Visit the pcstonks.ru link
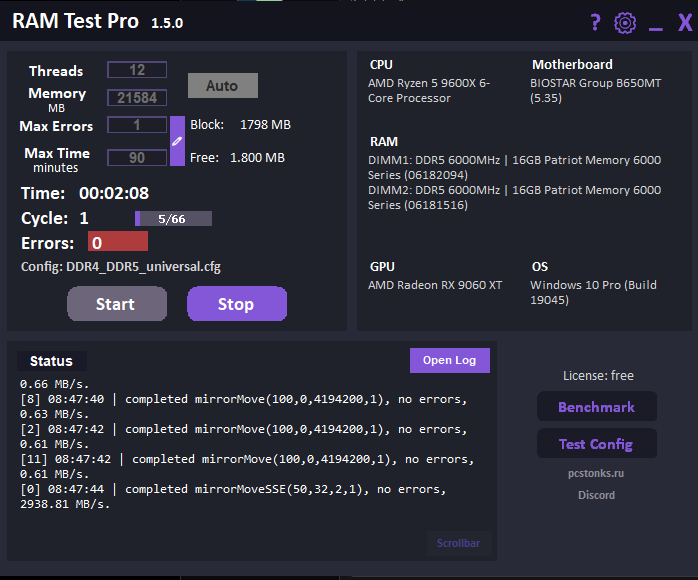The width and height of the screenshot is (698, 580). point(596,473)
